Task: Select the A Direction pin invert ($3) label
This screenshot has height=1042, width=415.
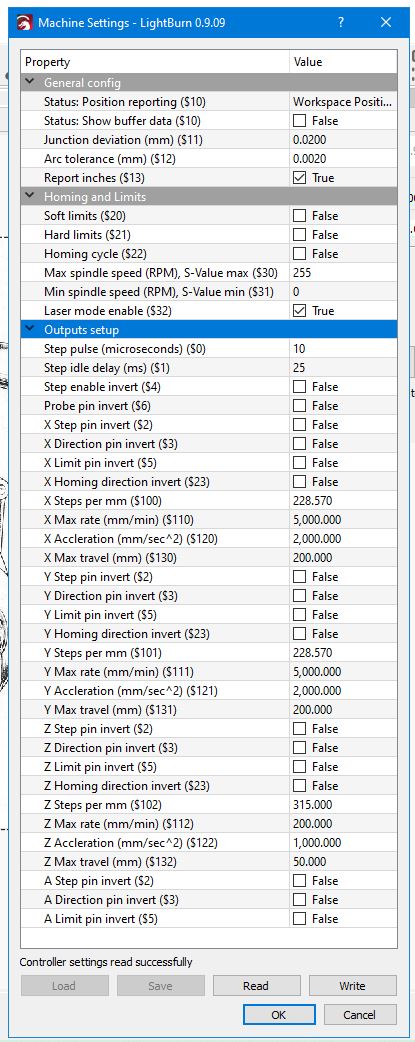Action: tap(110, 900)
